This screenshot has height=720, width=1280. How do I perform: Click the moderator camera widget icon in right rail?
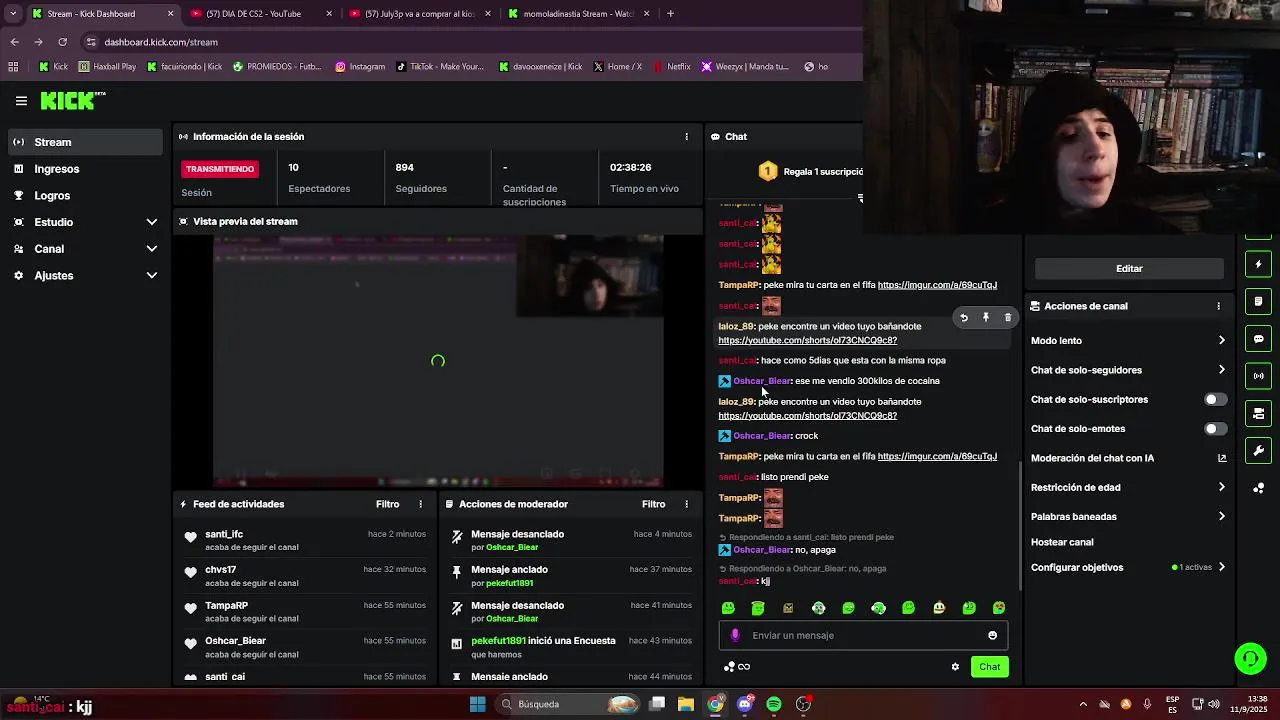1258,413
